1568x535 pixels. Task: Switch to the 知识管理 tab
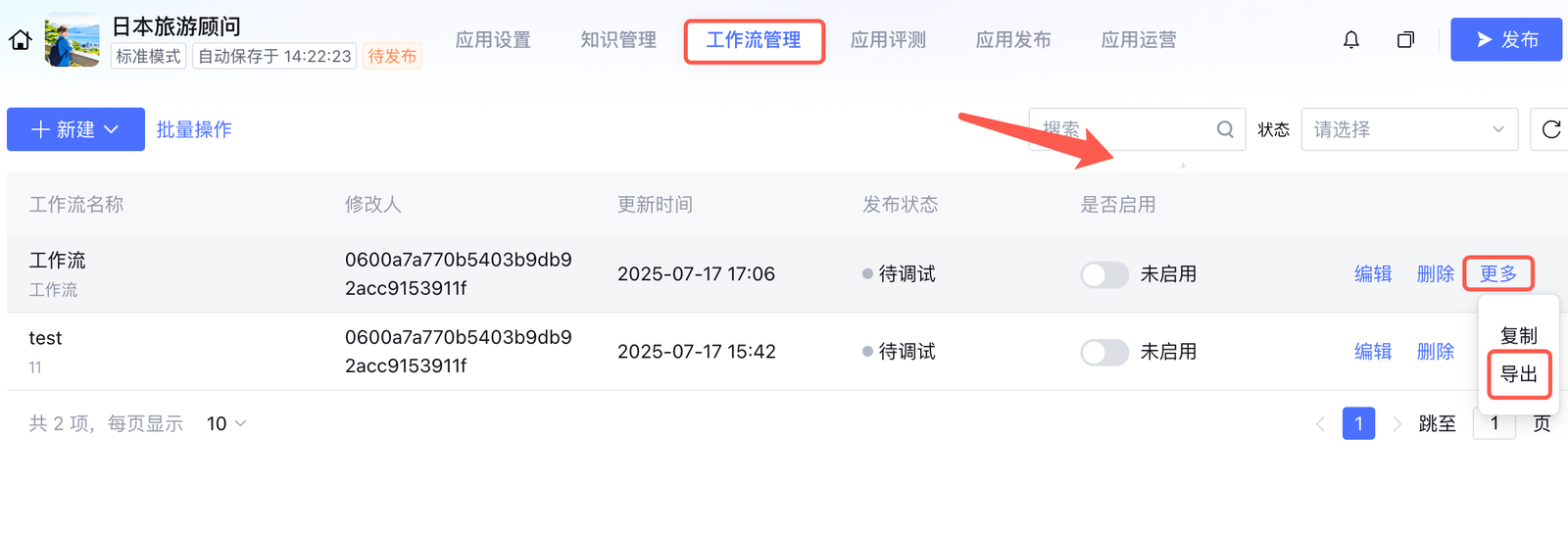pyautogui.click(x=618, y=40)
